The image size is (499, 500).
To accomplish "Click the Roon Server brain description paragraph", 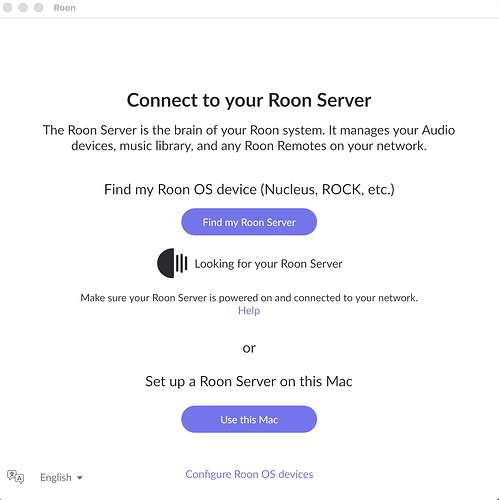I will (249, 138).
